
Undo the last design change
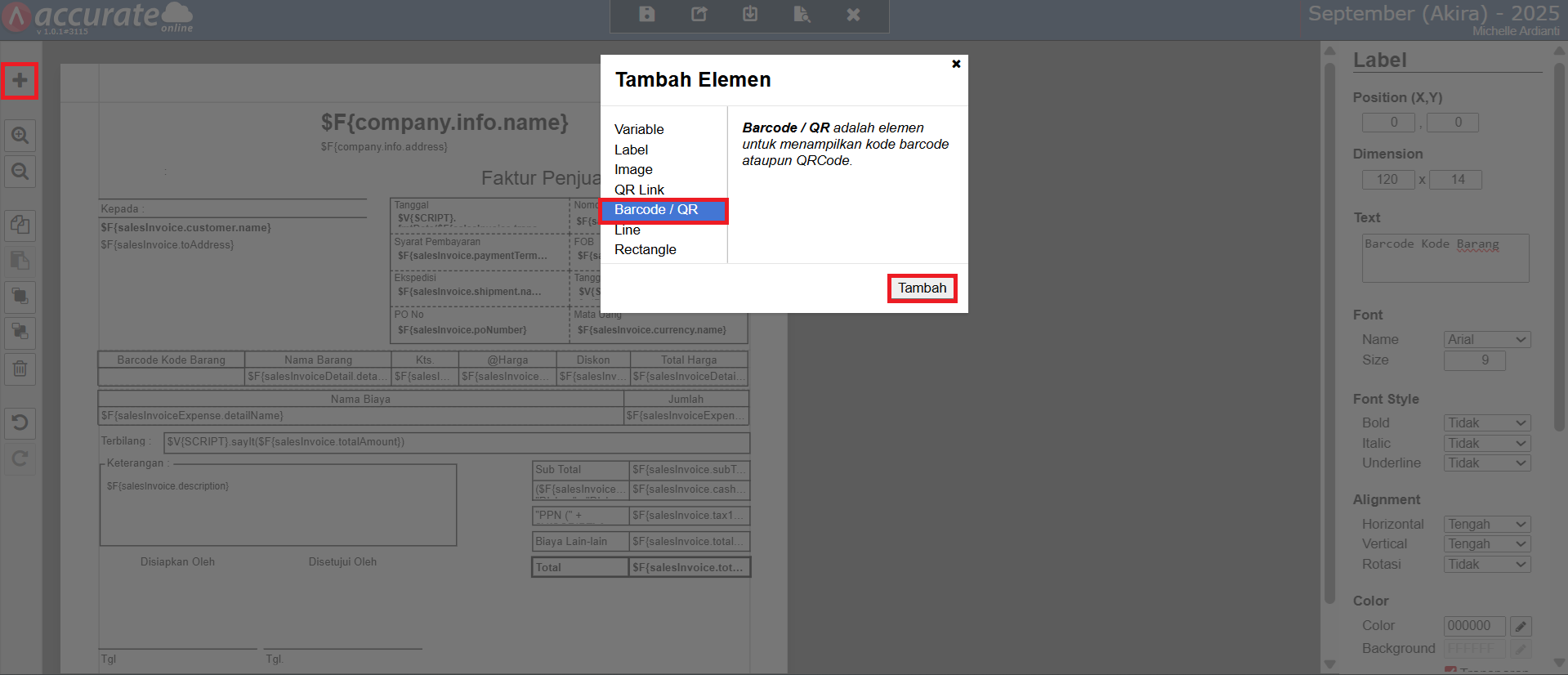[x=20, y=422]
